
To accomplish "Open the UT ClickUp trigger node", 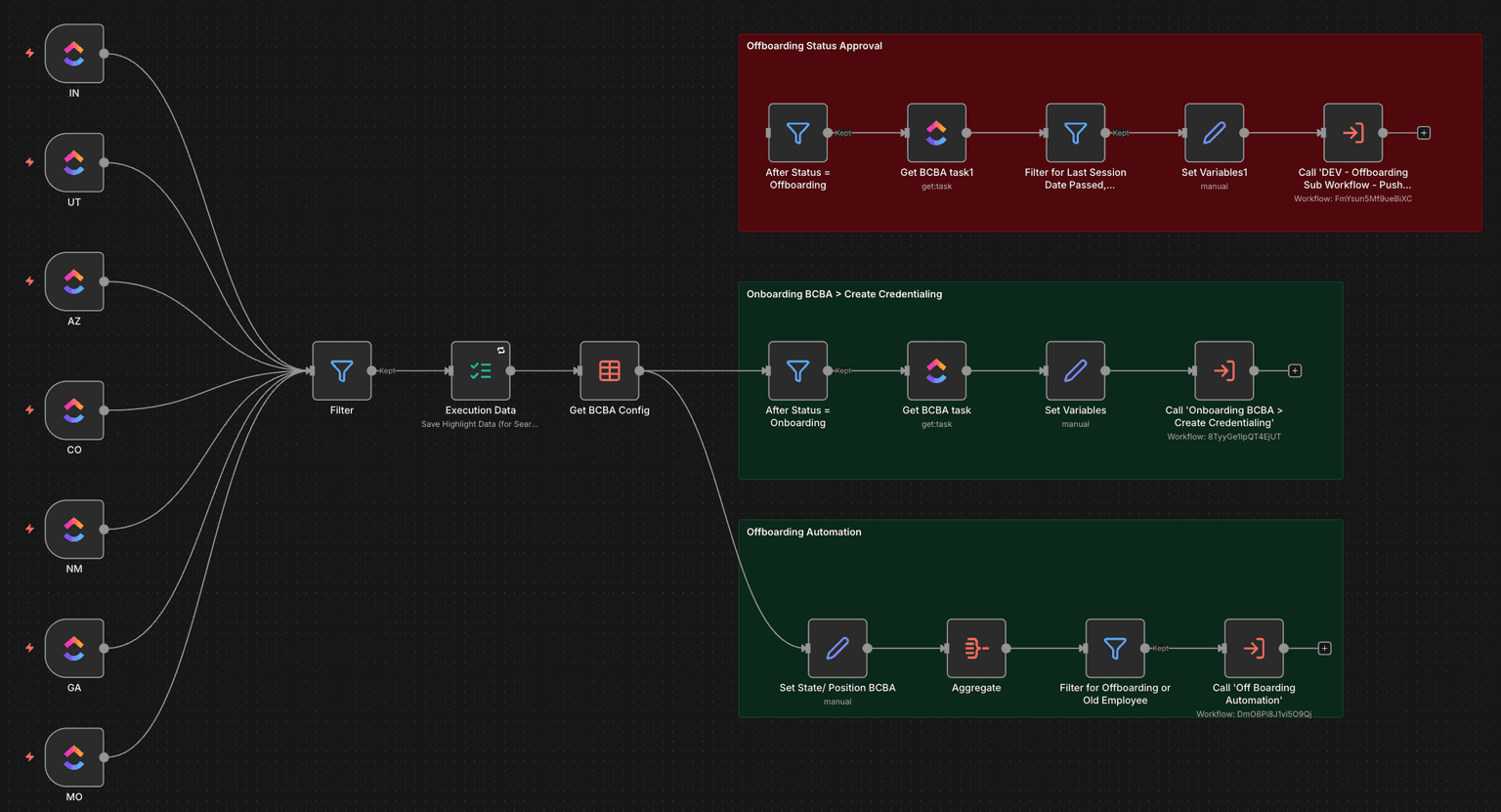I will point(73,162).
